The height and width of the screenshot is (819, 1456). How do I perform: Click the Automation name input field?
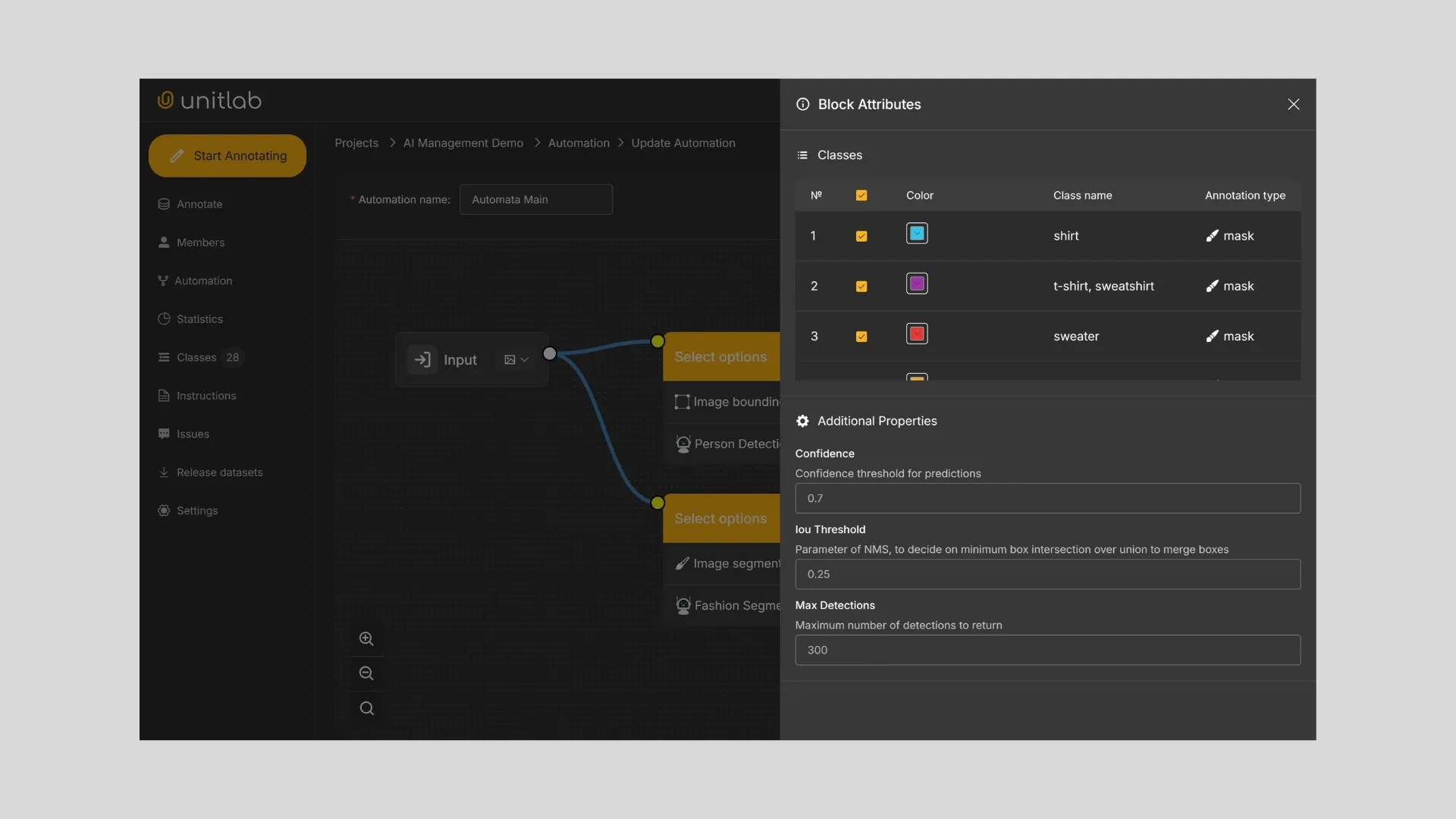click(x=536, y=199)
